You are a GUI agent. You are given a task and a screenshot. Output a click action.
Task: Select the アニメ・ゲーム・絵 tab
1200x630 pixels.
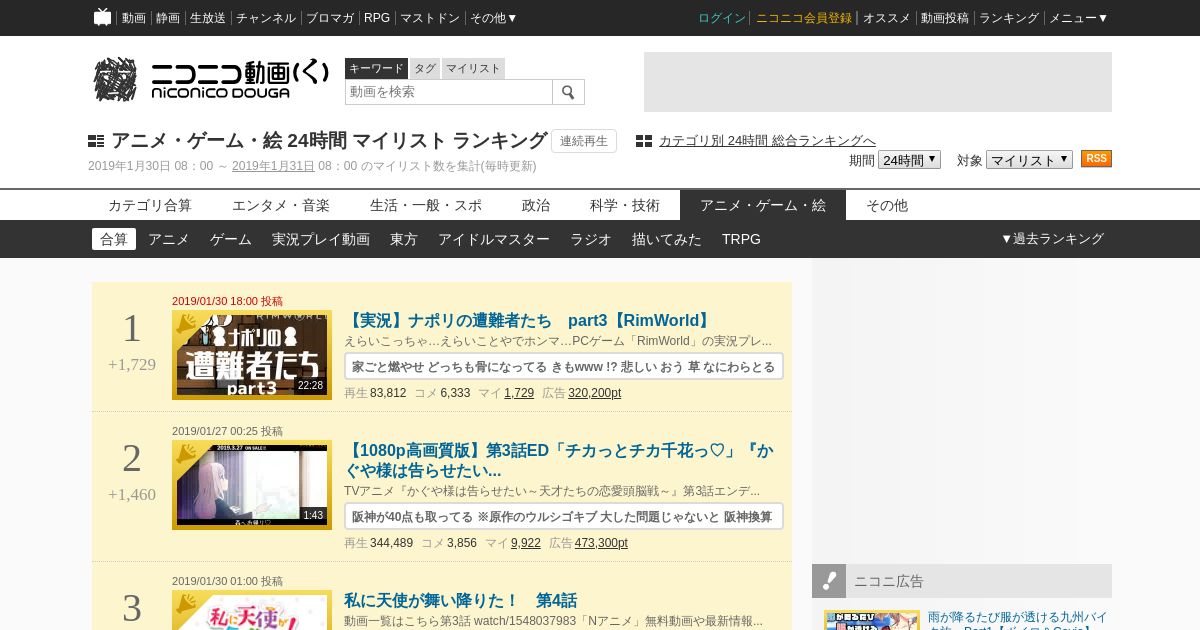(x=763, y=205)
